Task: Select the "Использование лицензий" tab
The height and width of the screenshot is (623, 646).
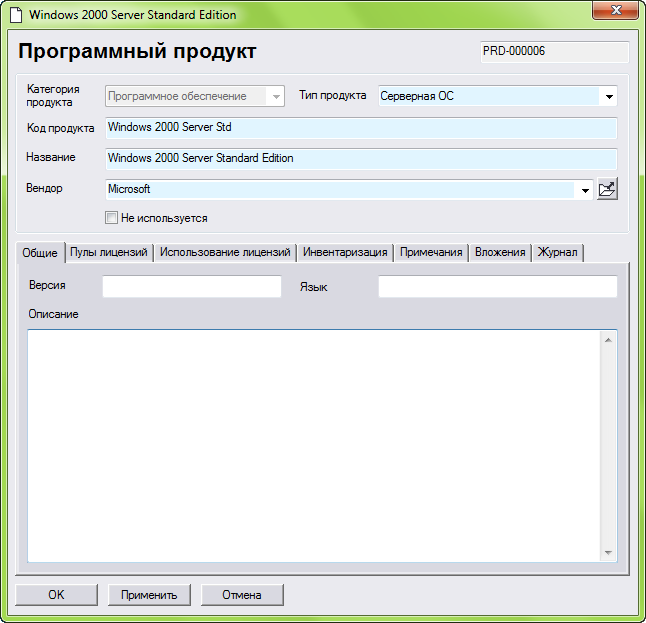Action: coord(225,252)
